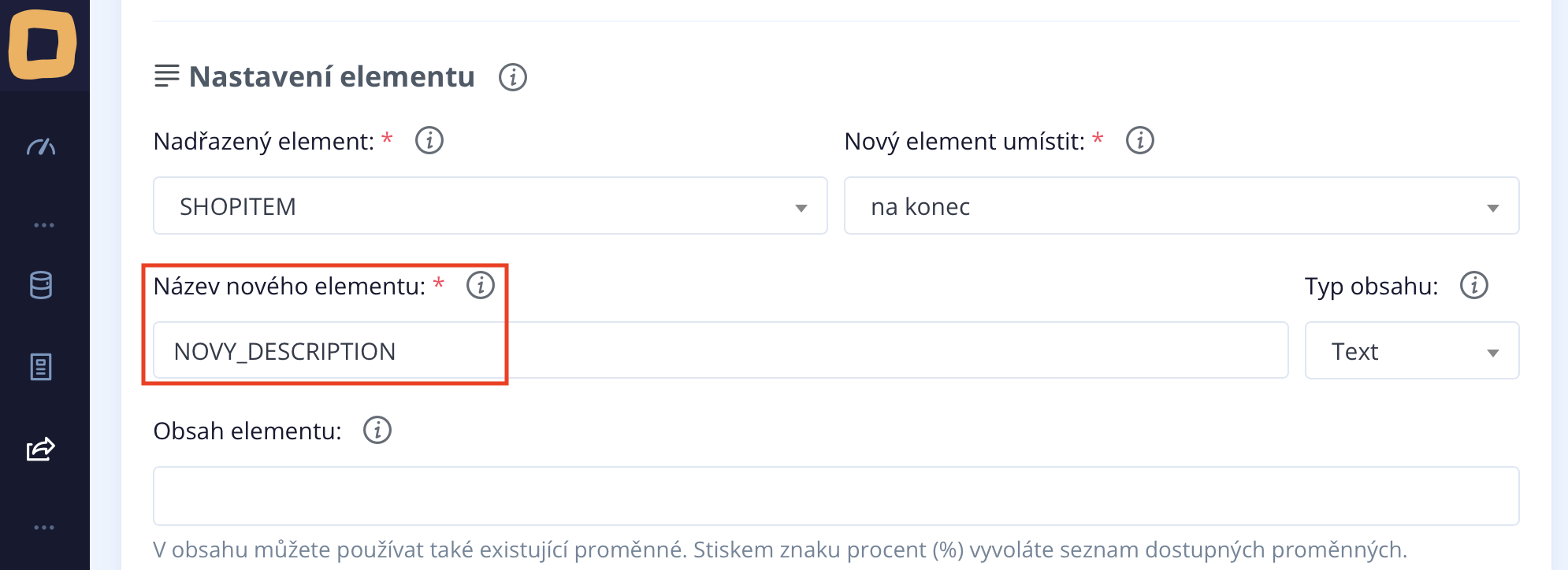
Task: Click the upper three-dots sidebar icon
Action: (44, 225)
